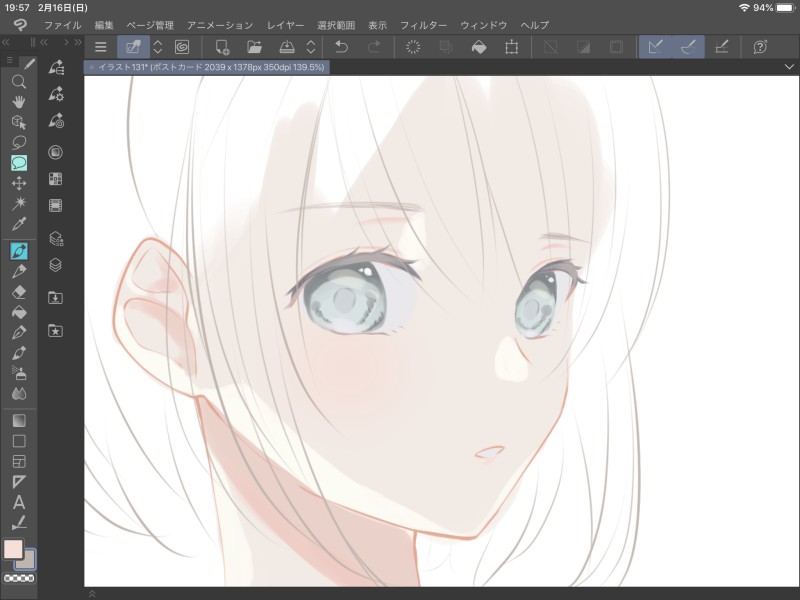Create a new canvas via command bar
Screen dimensions: 800x600
click(222, 47)
